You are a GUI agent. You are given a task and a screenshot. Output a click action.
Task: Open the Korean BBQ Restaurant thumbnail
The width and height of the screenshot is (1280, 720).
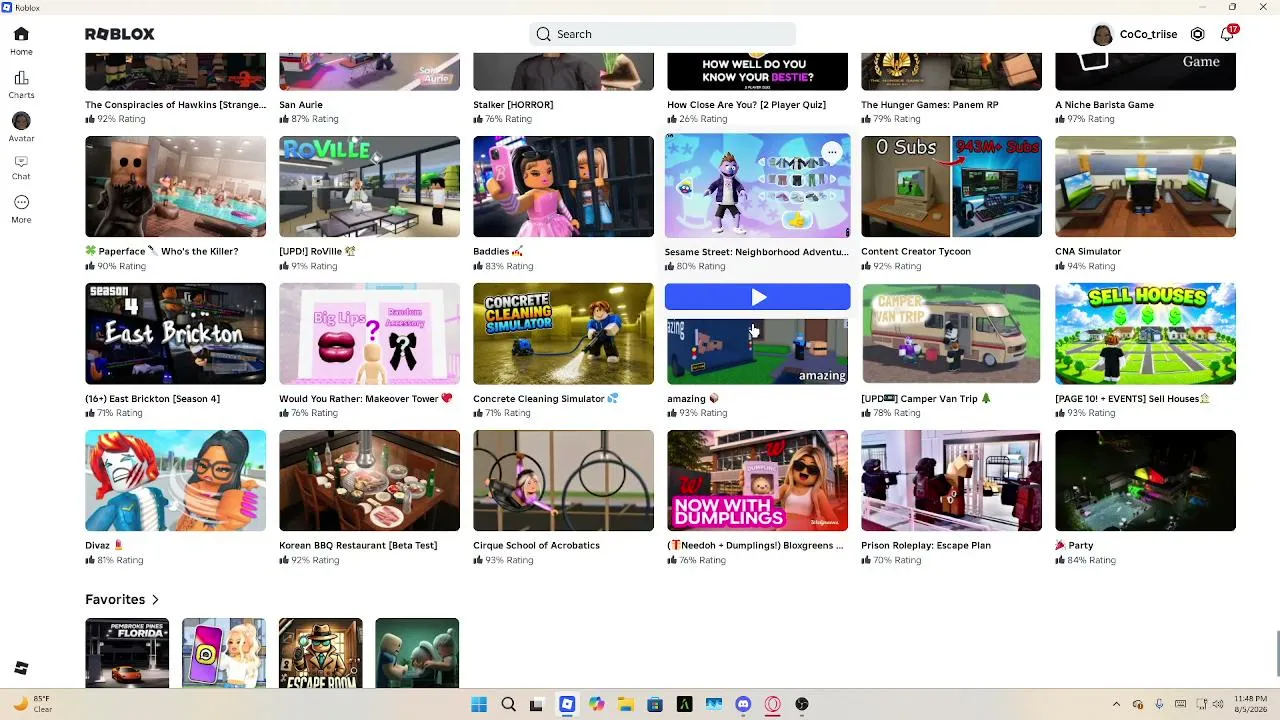pyautogui.click(x=369, y=481)
